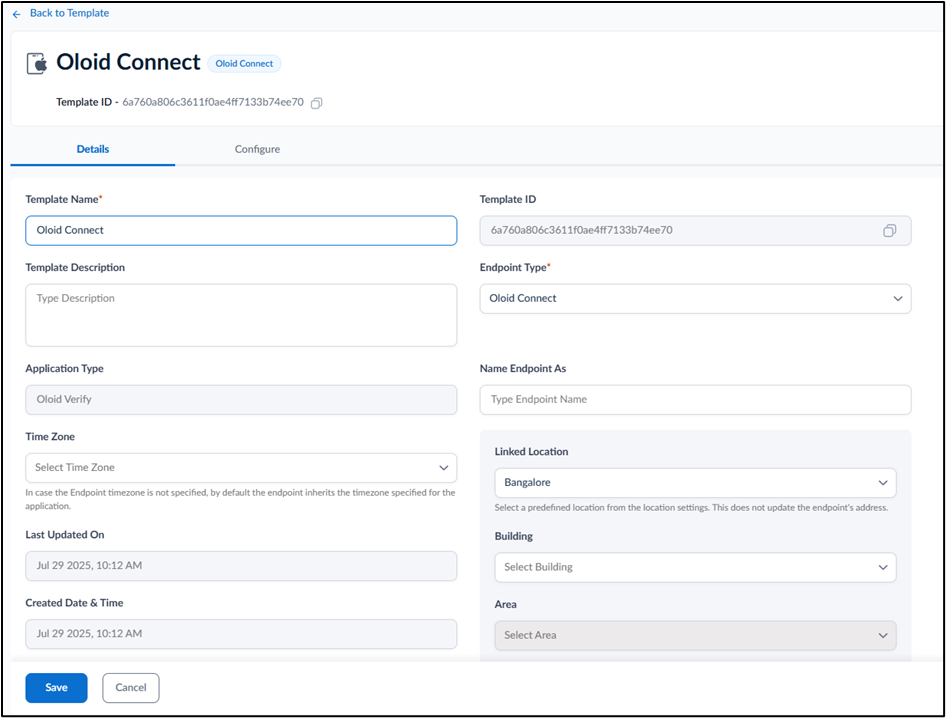Copy ID inside the Template ID field
946x718 pixels.
pos(889,230)
